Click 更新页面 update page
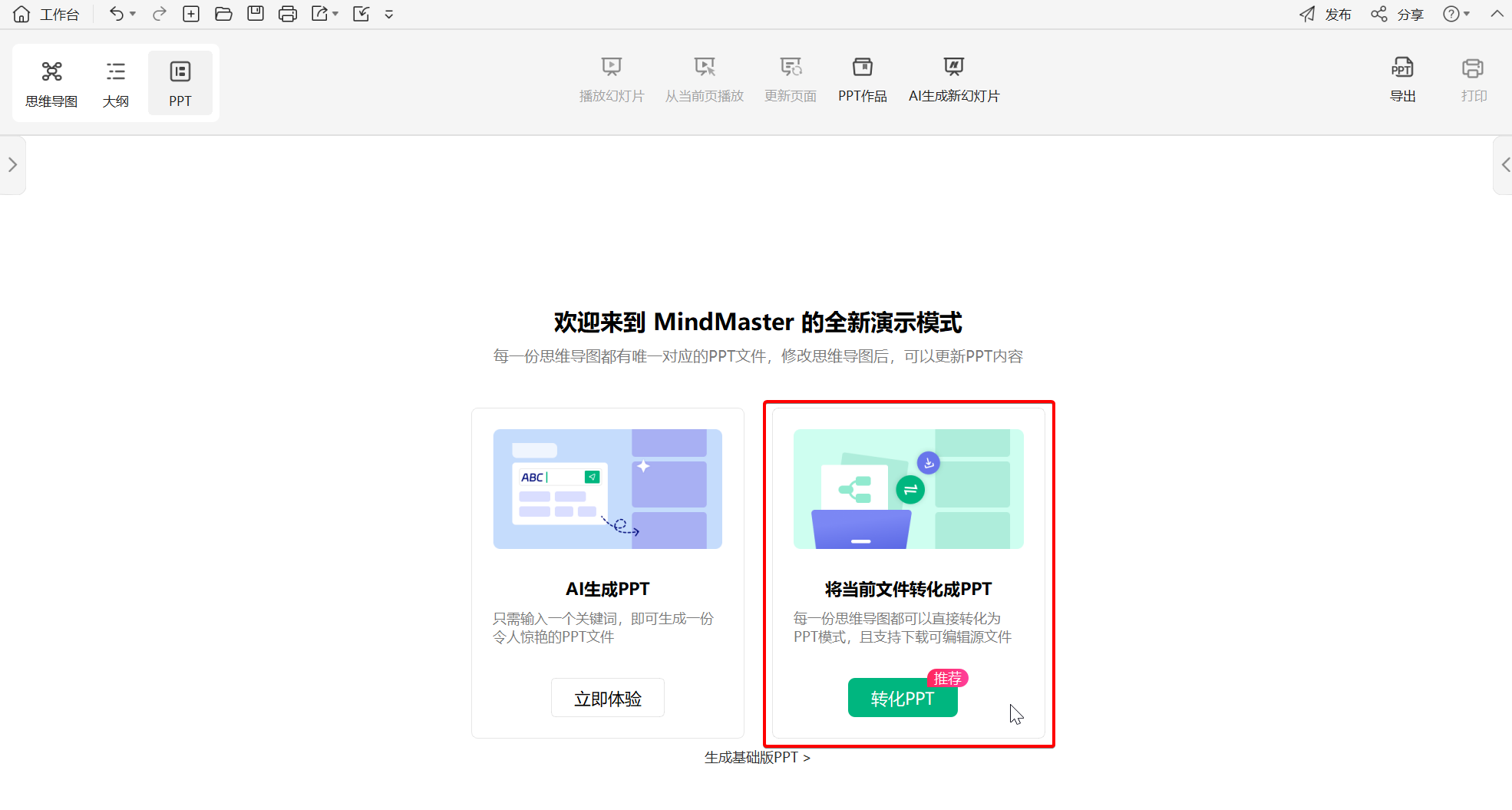 (x=791, y=80)
